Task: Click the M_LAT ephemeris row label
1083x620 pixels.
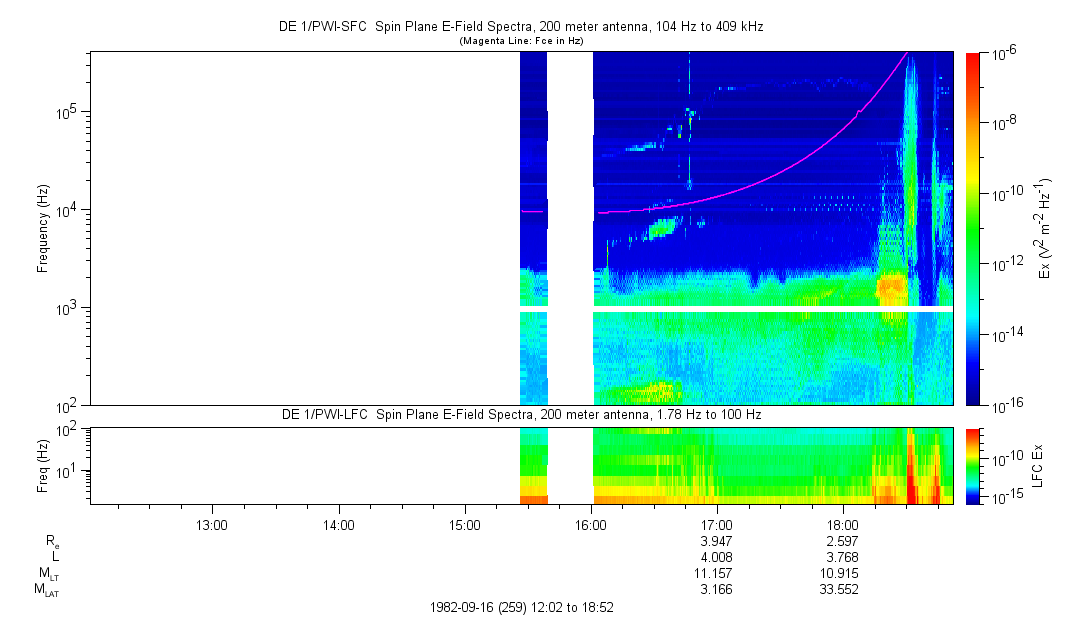Action: 46,590
